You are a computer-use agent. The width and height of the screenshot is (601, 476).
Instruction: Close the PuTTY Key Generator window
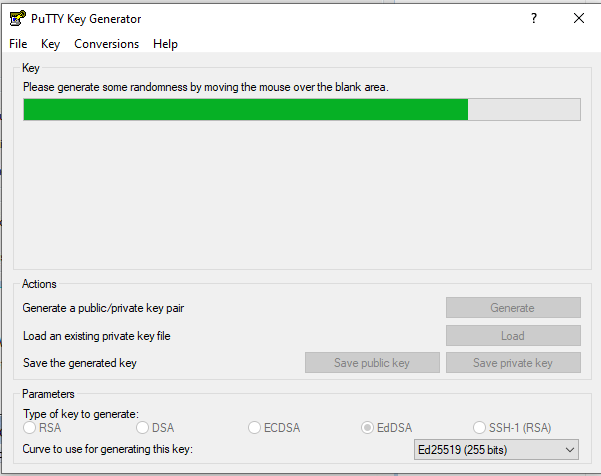point(579,18)
